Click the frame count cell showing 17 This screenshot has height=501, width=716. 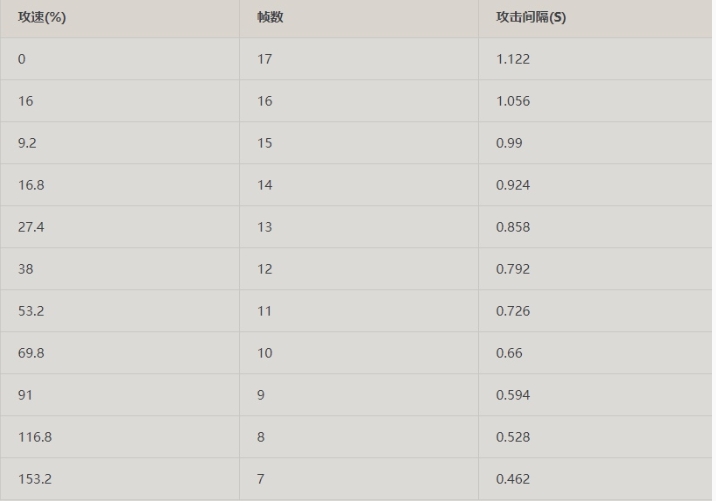click(x=265, y=59)
